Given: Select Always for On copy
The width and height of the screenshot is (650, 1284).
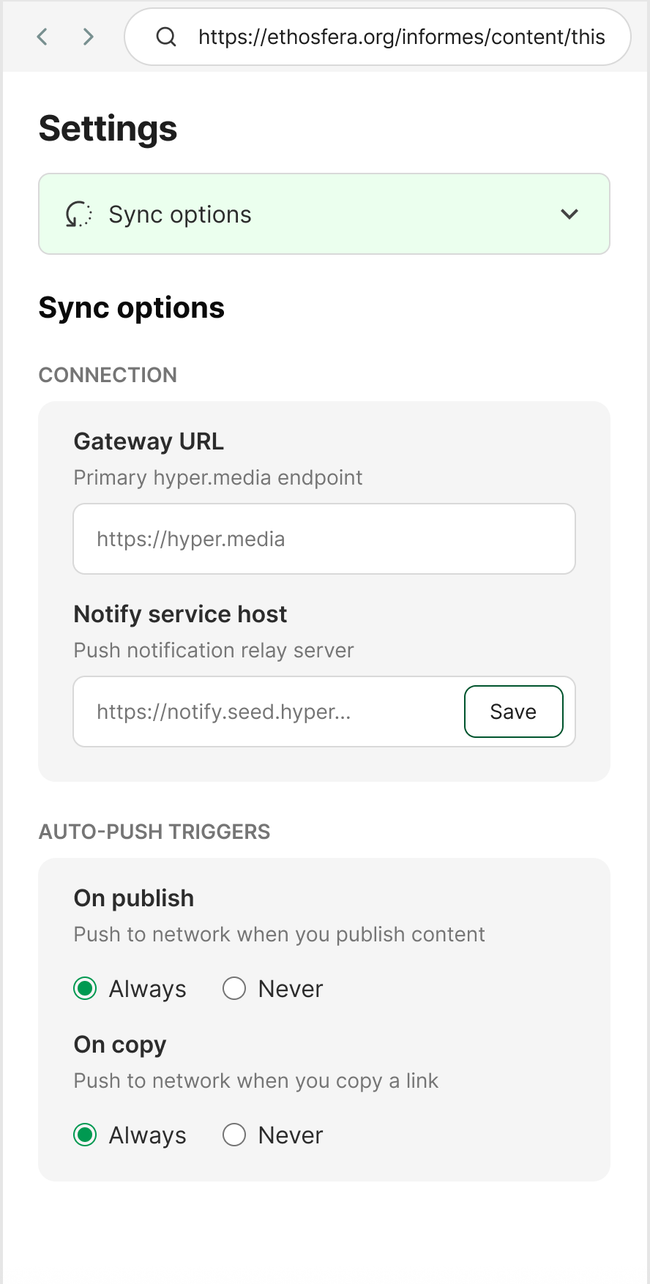Looking at the screenshot, I should 85,1135.
